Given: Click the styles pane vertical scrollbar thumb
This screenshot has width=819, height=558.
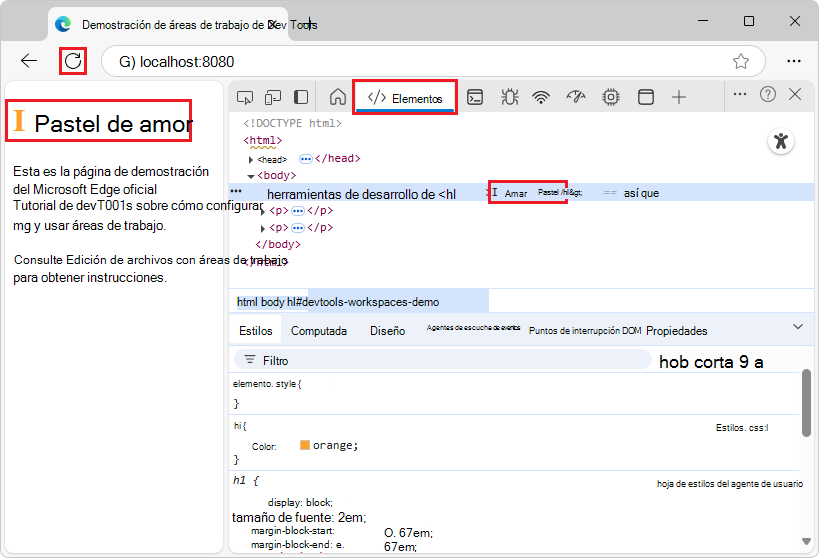Looking at the screenshot, I should pyautogui.click(x=806, y=402).
